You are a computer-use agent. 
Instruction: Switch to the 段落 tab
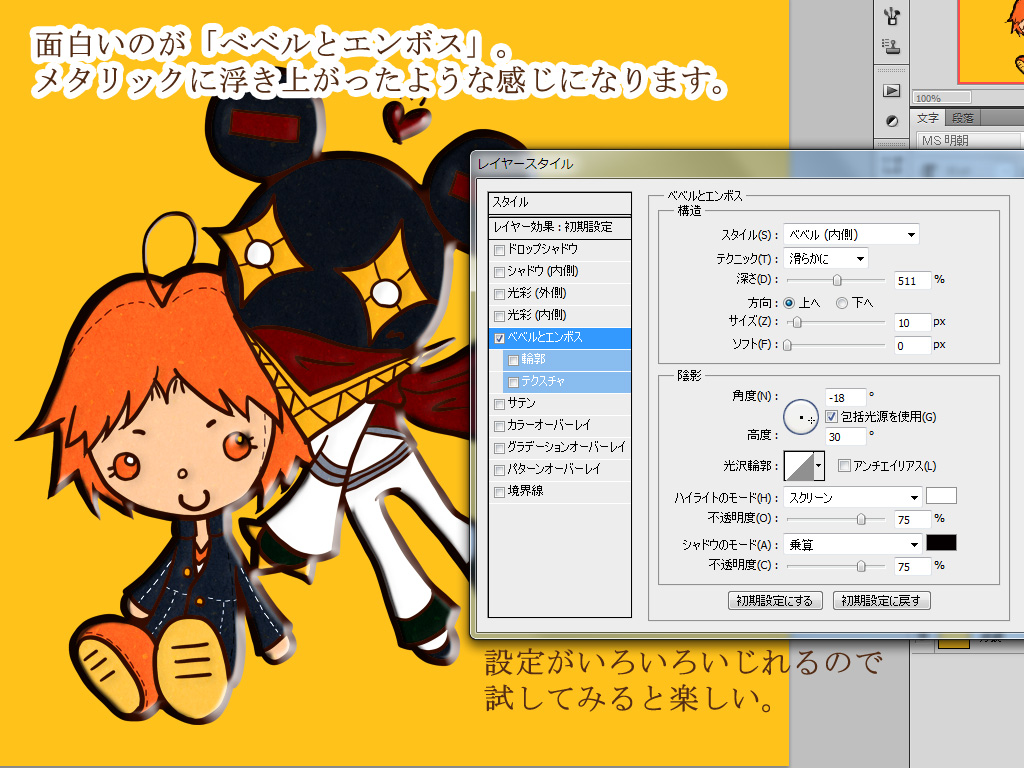(962, 118)
